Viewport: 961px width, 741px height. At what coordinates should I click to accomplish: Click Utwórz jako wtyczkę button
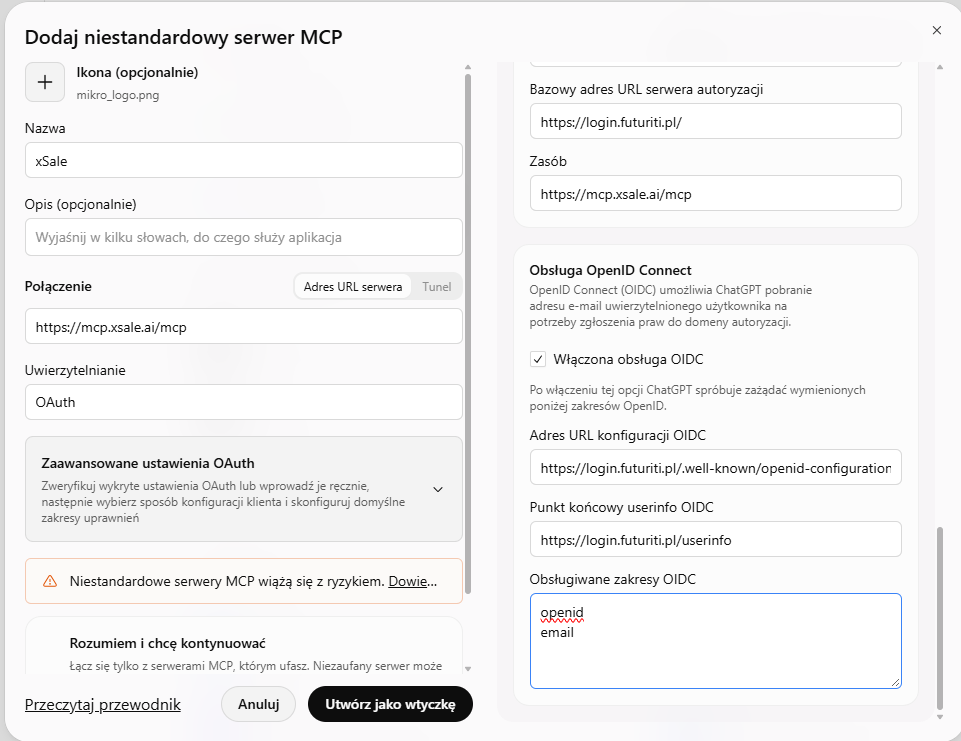(390, 704)
